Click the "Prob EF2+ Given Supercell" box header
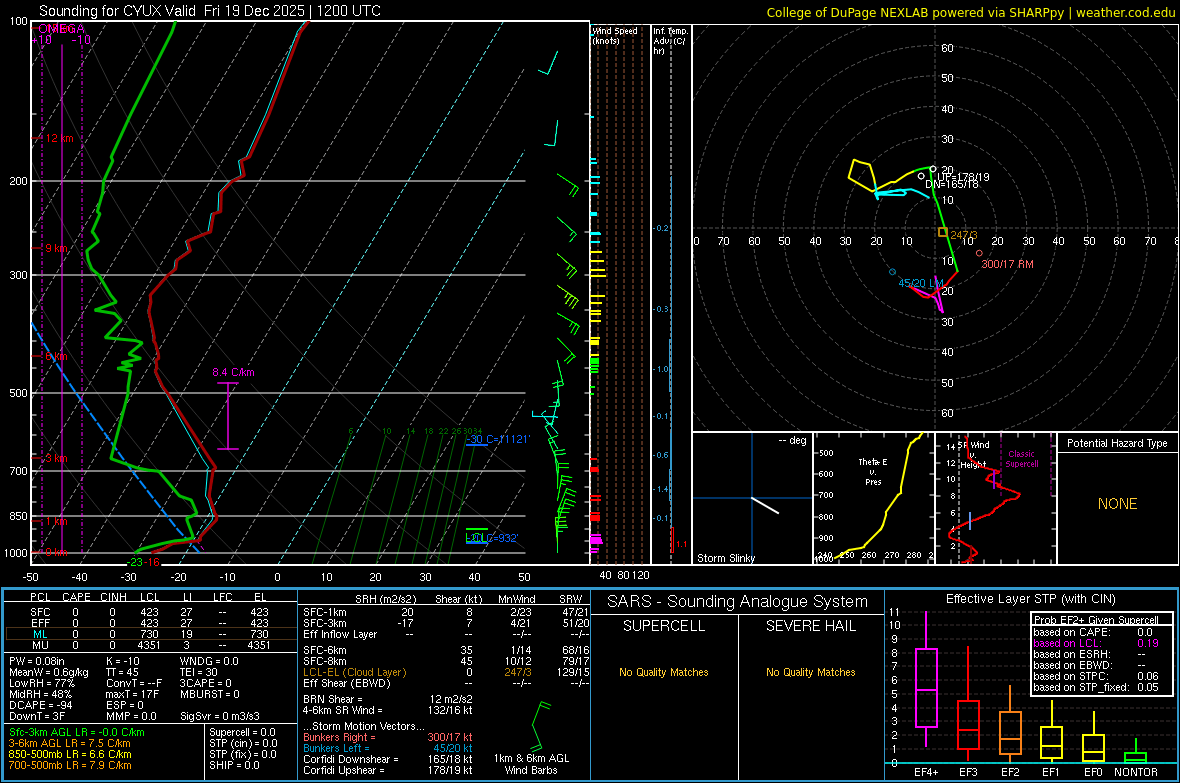1180x783 pixels. click(1096, 620)
